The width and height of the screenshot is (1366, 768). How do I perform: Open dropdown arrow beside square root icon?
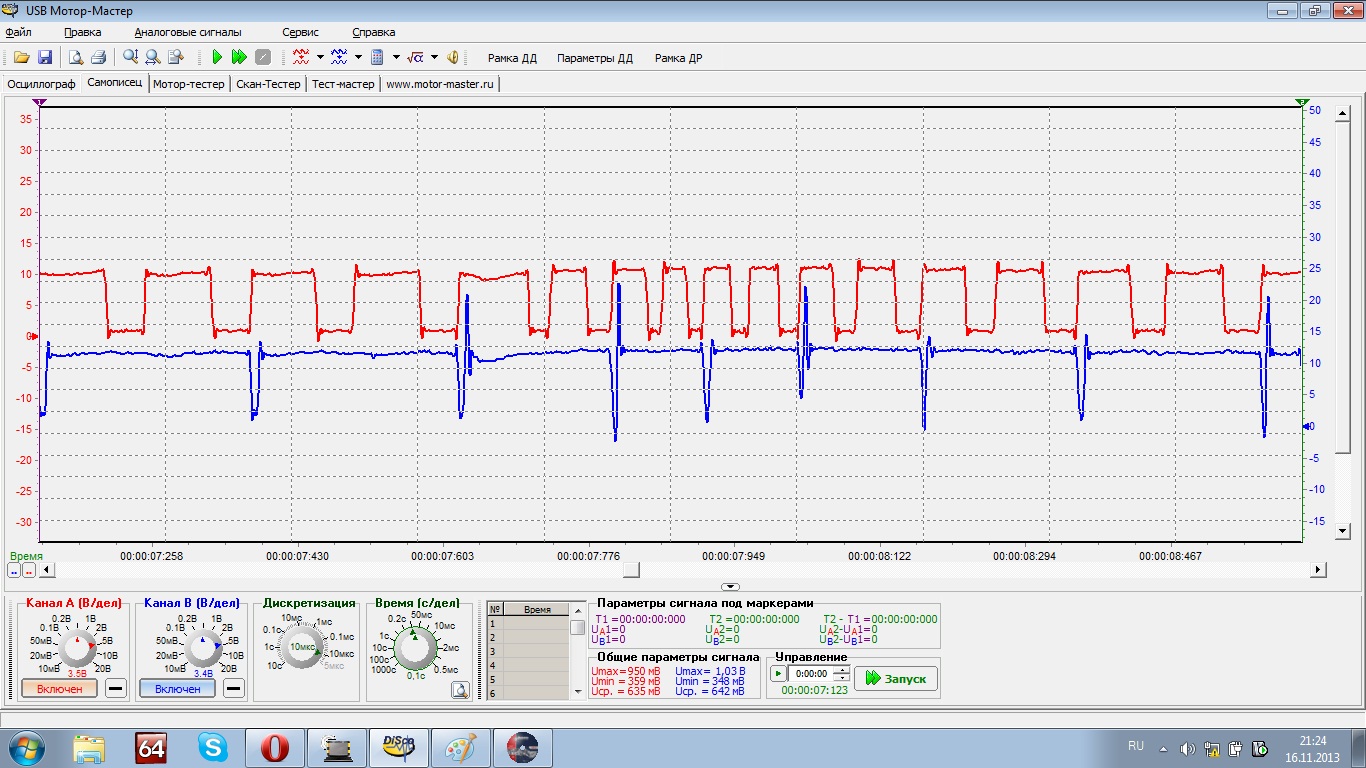click(435, 57)
